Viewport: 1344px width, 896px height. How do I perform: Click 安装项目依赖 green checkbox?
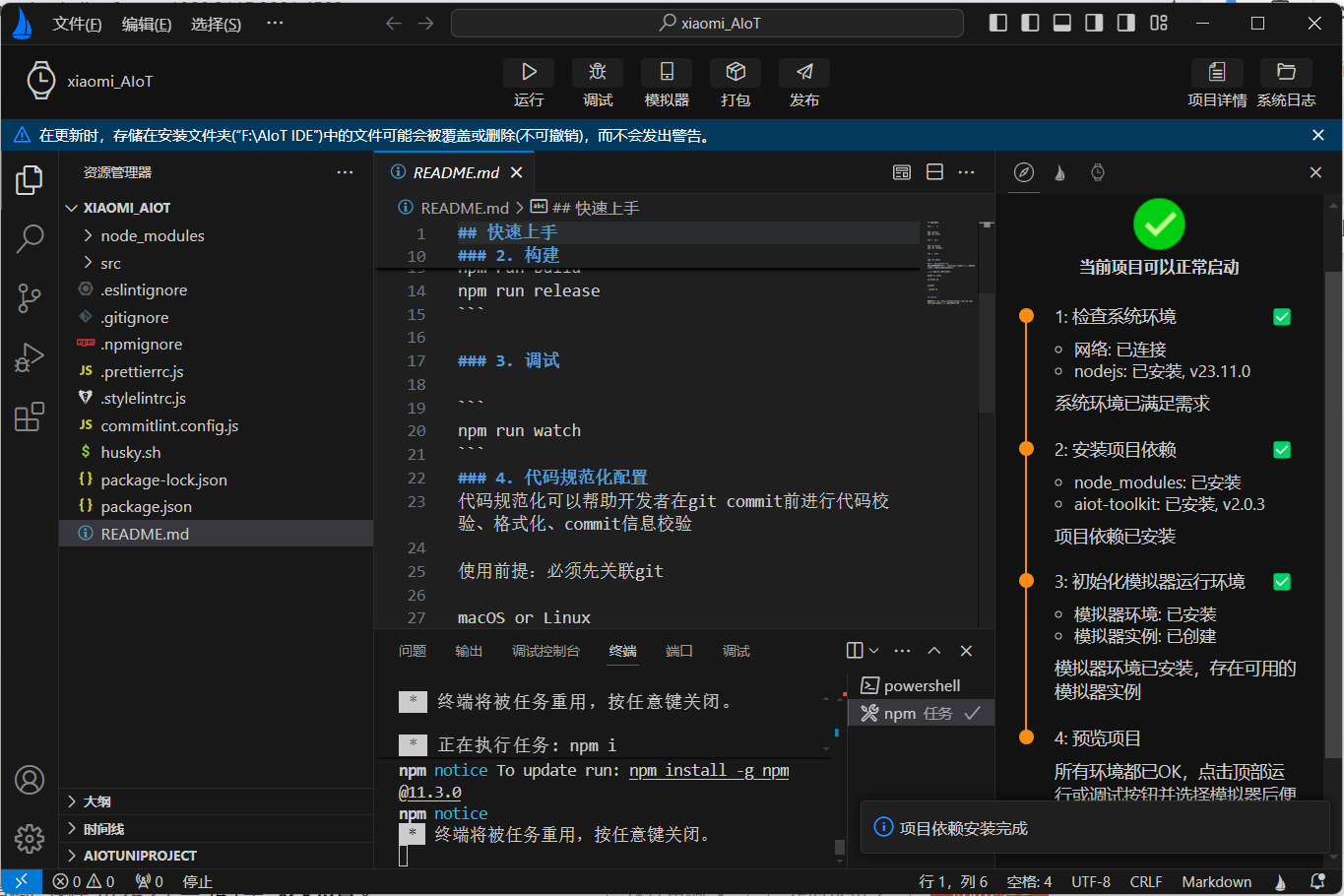click(x=1282, y=450)
